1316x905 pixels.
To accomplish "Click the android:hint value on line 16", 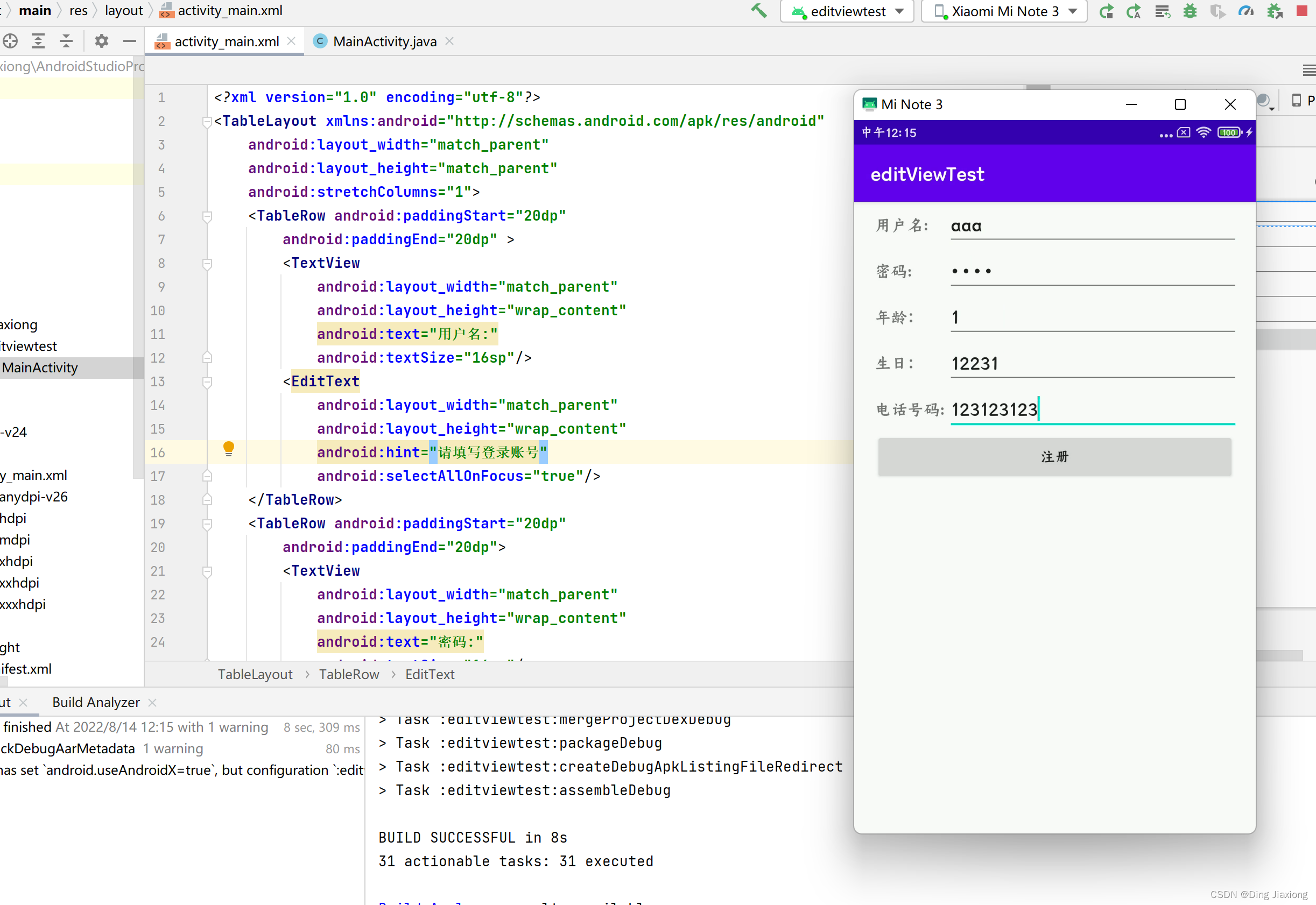I will [488, 452].
